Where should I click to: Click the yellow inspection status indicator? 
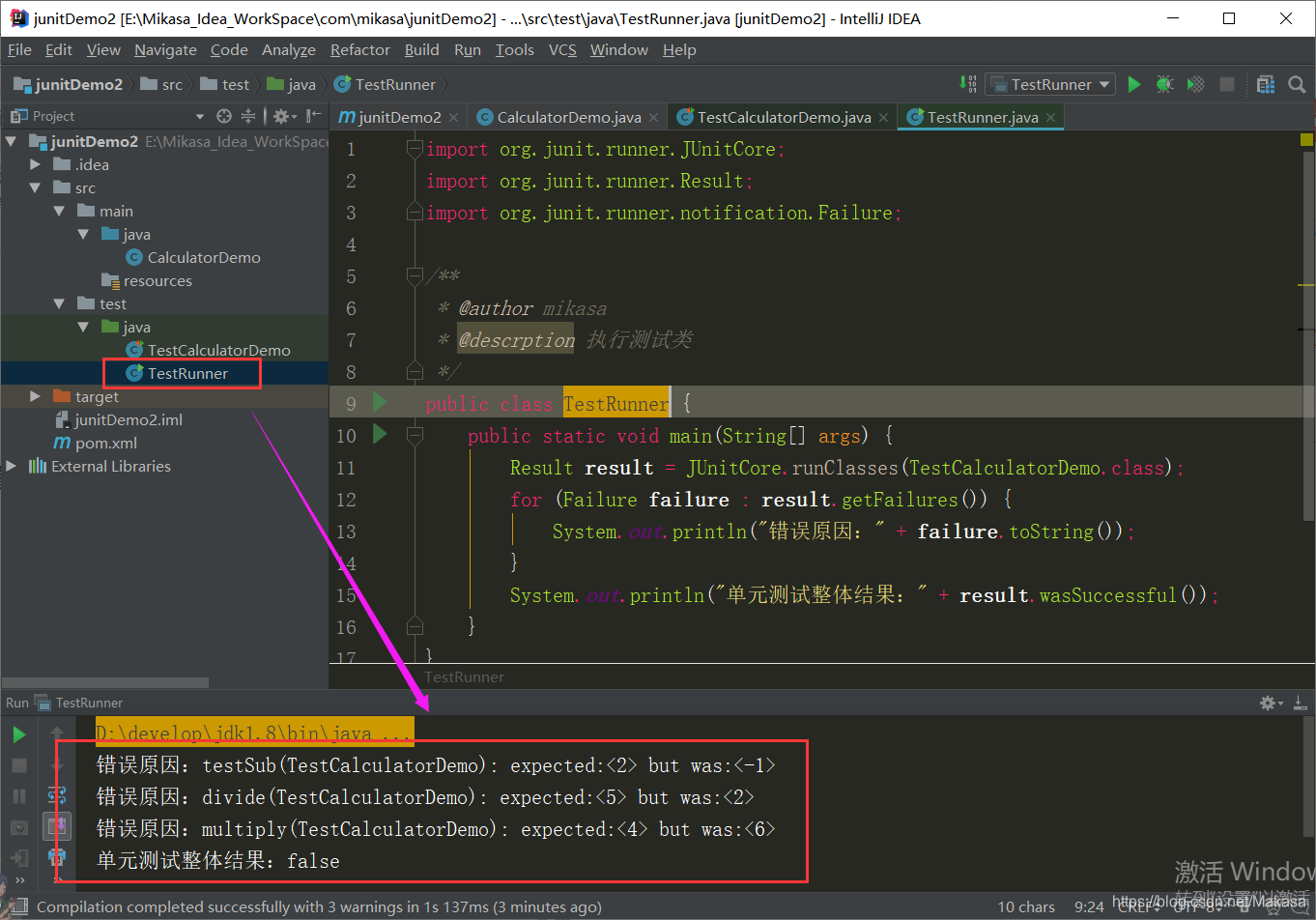[x=1306, y=139]
